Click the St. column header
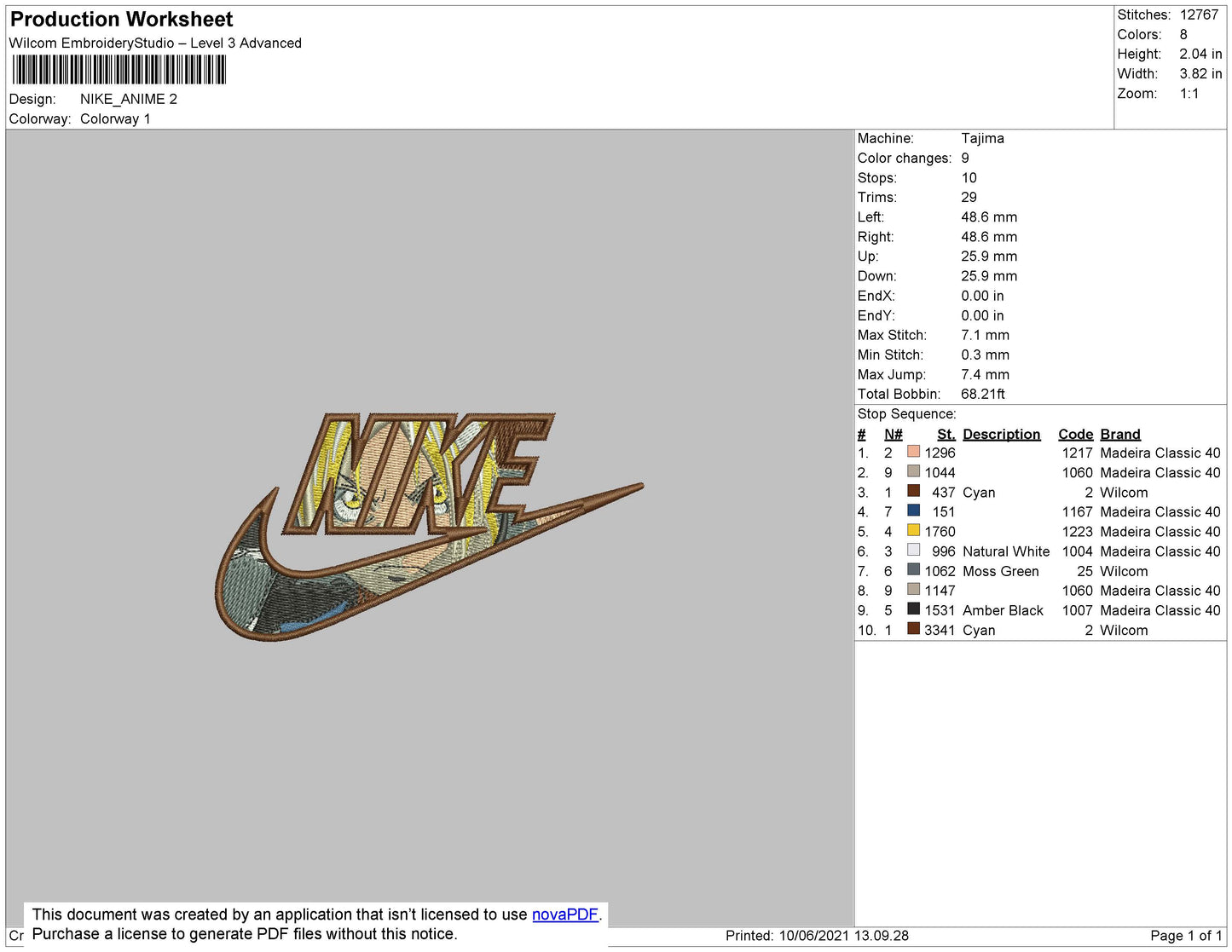1232x952 pixels. click(x=946, y=434)
